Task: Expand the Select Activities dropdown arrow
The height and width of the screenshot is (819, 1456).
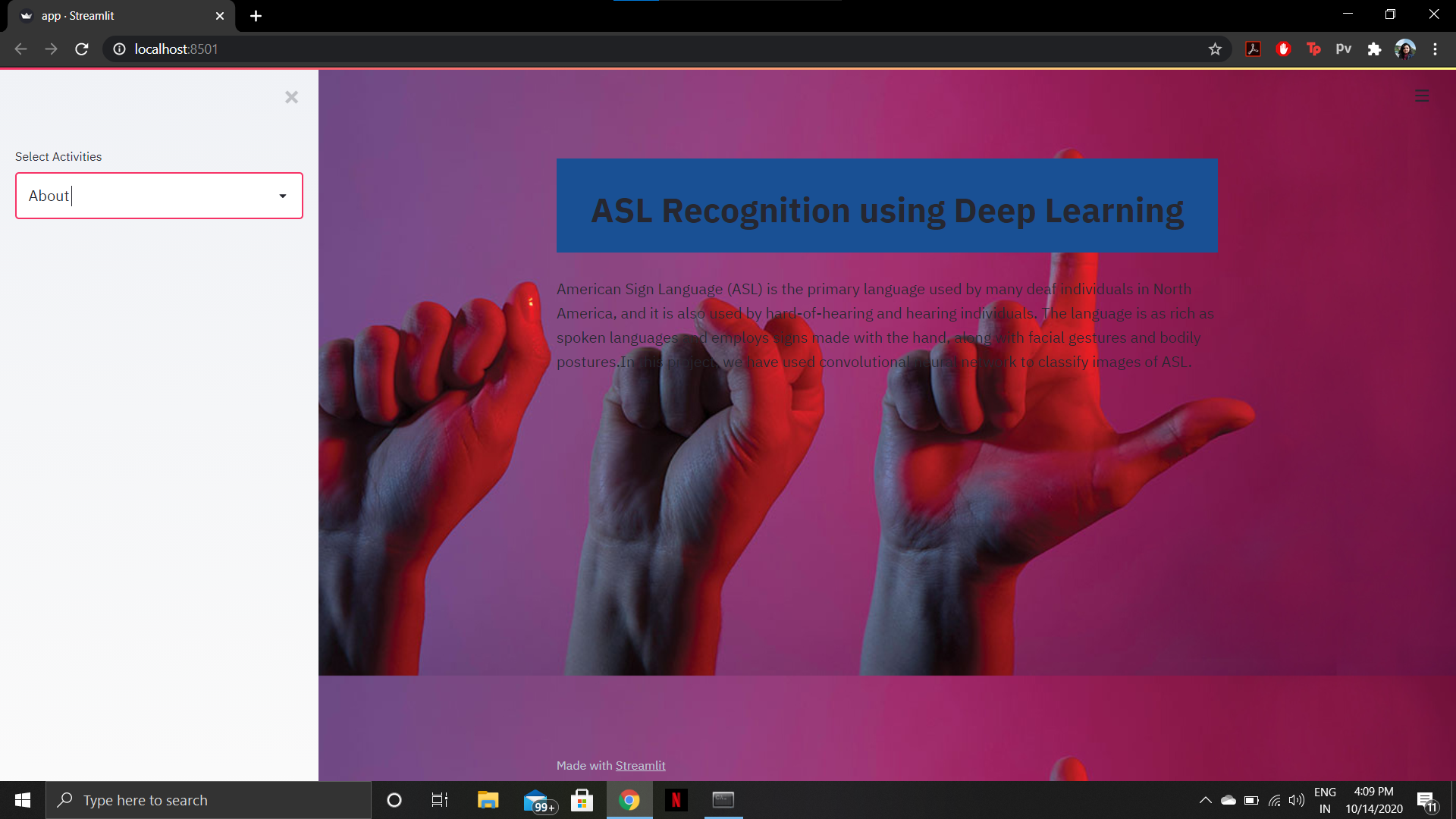Action: pyautogui.click(x=283, y=196)
